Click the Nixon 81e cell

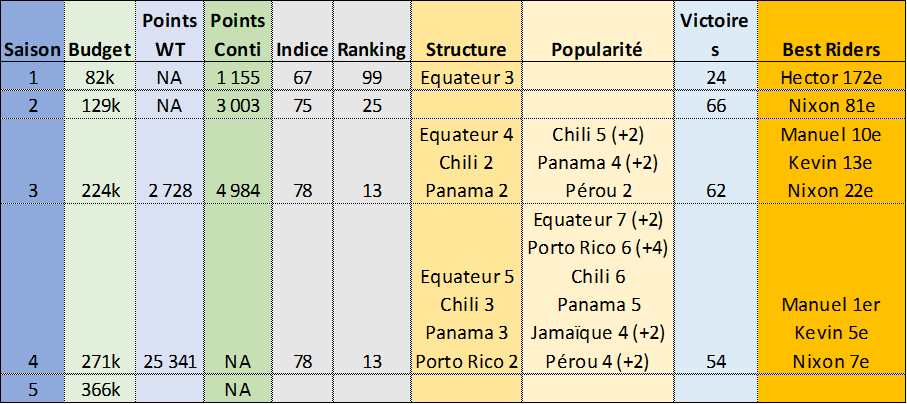[x=832, y=105]
